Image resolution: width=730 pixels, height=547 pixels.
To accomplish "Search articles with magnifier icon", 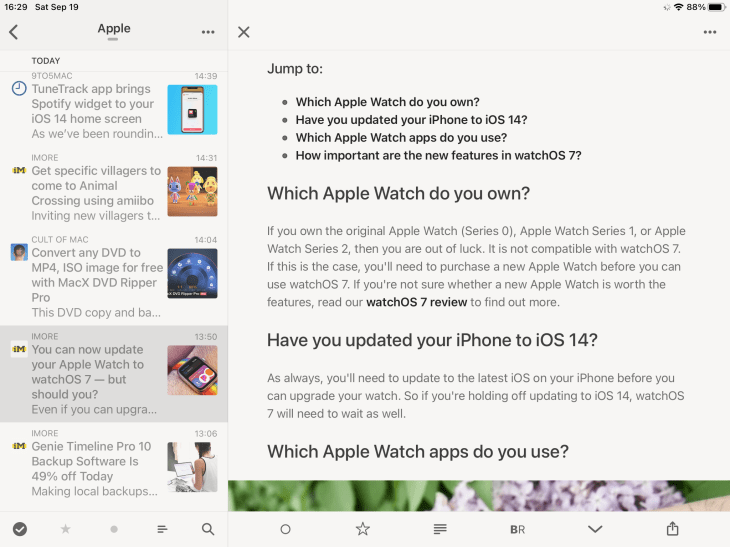I will pyautogui.click(x=208, y=529).
